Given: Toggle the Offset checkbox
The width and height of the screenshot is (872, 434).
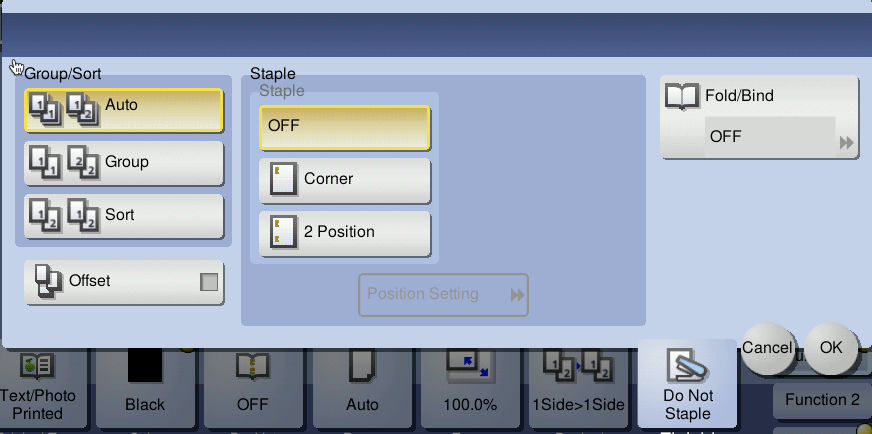Looking at the screenshot, I should 209,282.
